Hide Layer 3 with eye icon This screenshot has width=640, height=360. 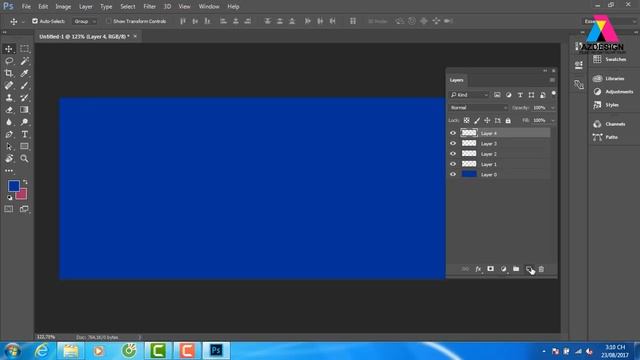point(453,143)
